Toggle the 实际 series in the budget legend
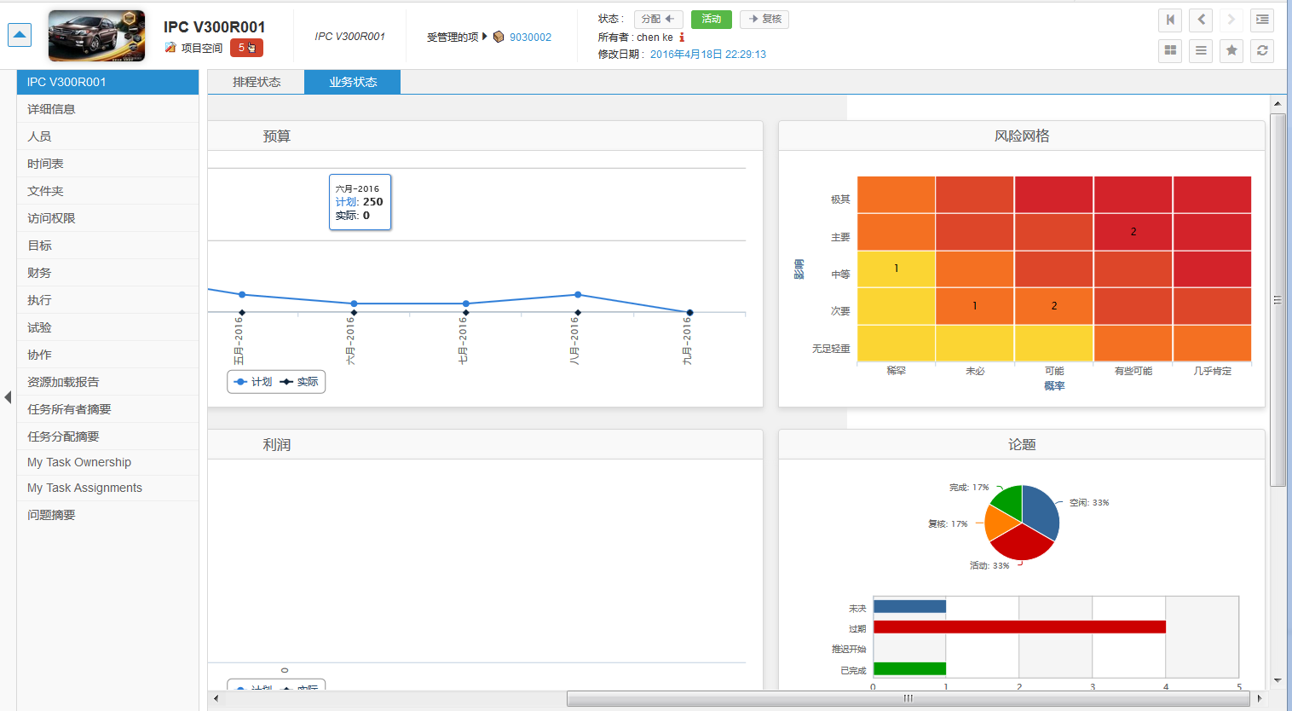This screenshot has width=1292, height=711. click(x=299, y=382)
